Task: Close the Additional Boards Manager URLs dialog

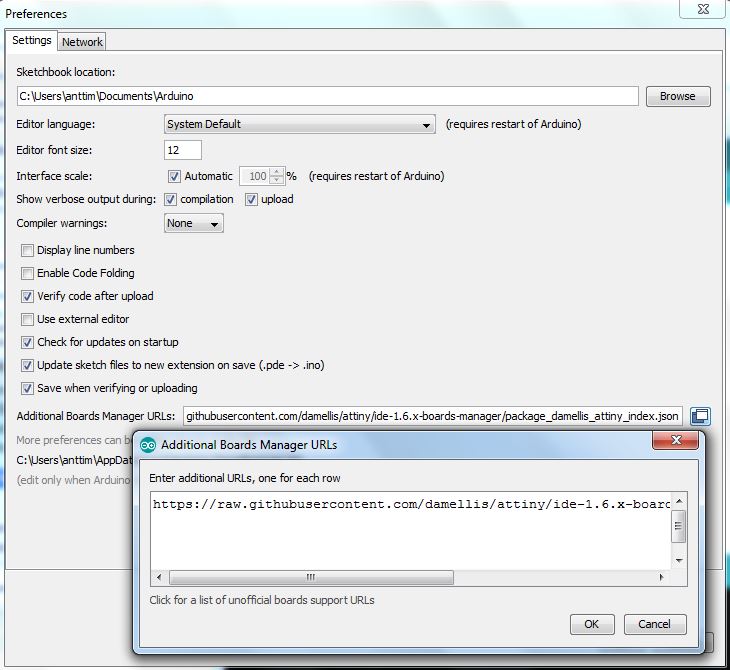Action: tap(676, 440)
